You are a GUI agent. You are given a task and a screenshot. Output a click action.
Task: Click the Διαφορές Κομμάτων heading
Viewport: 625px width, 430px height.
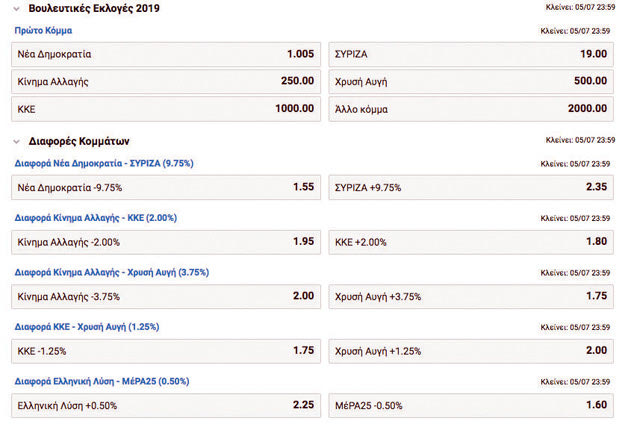[79, 141]
